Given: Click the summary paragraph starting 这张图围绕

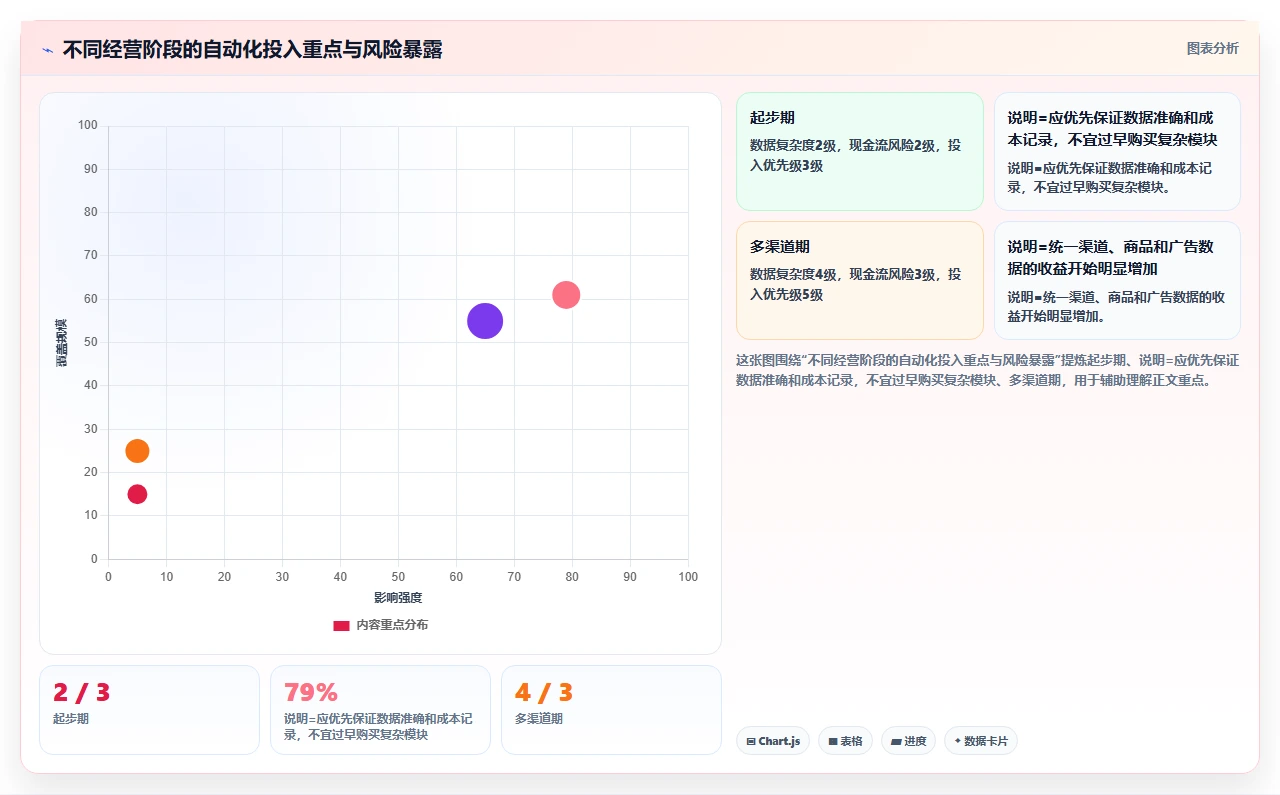Looking at the screenshot, I should (988, 370).
